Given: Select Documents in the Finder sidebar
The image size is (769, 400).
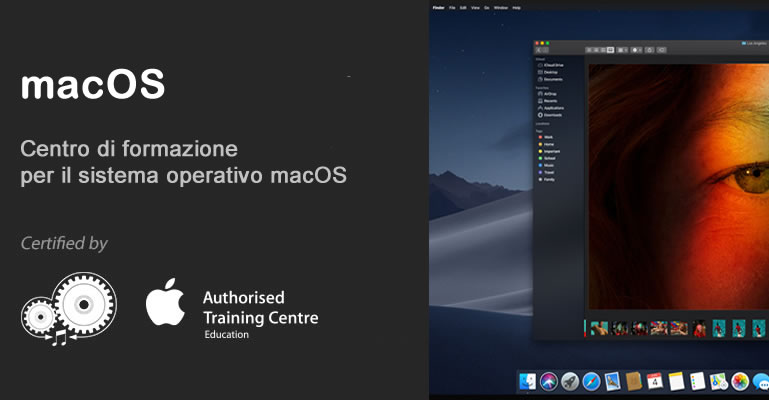Looking at the screenshot, I should 550,79.
